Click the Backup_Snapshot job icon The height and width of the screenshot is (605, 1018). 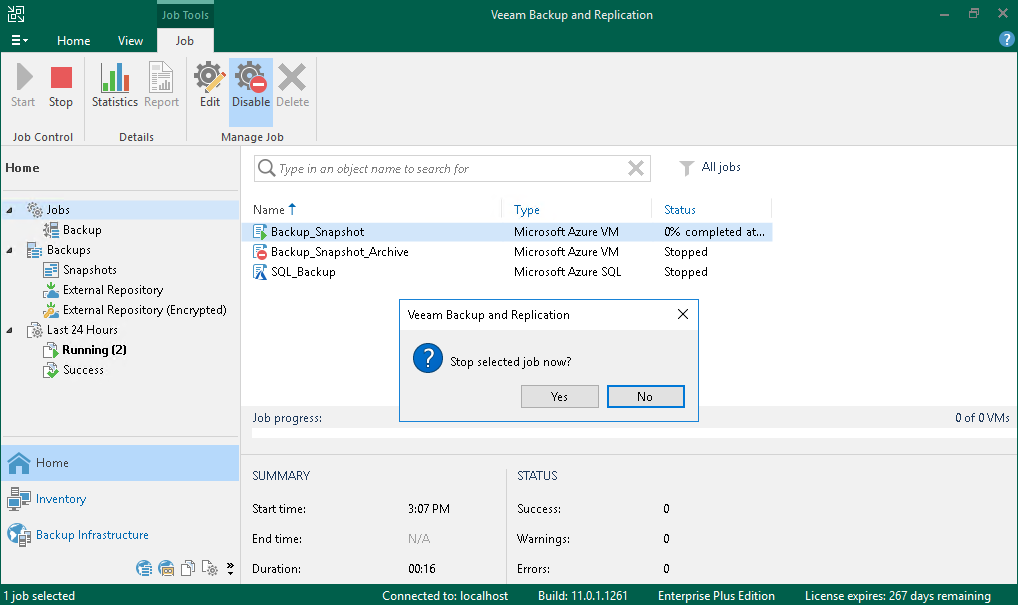[x=260, y=232]
